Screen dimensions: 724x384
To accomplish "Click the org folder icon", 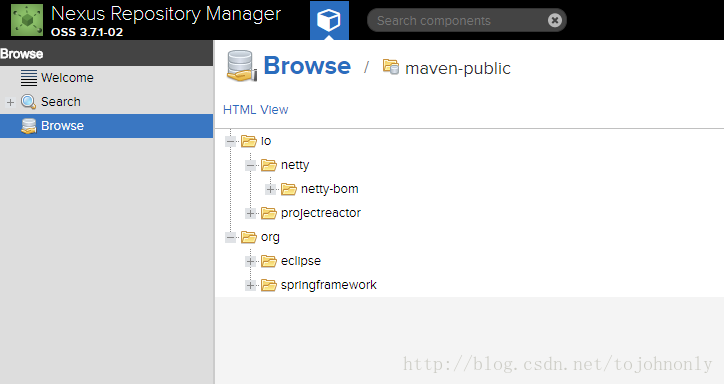I will click(248, 237).
